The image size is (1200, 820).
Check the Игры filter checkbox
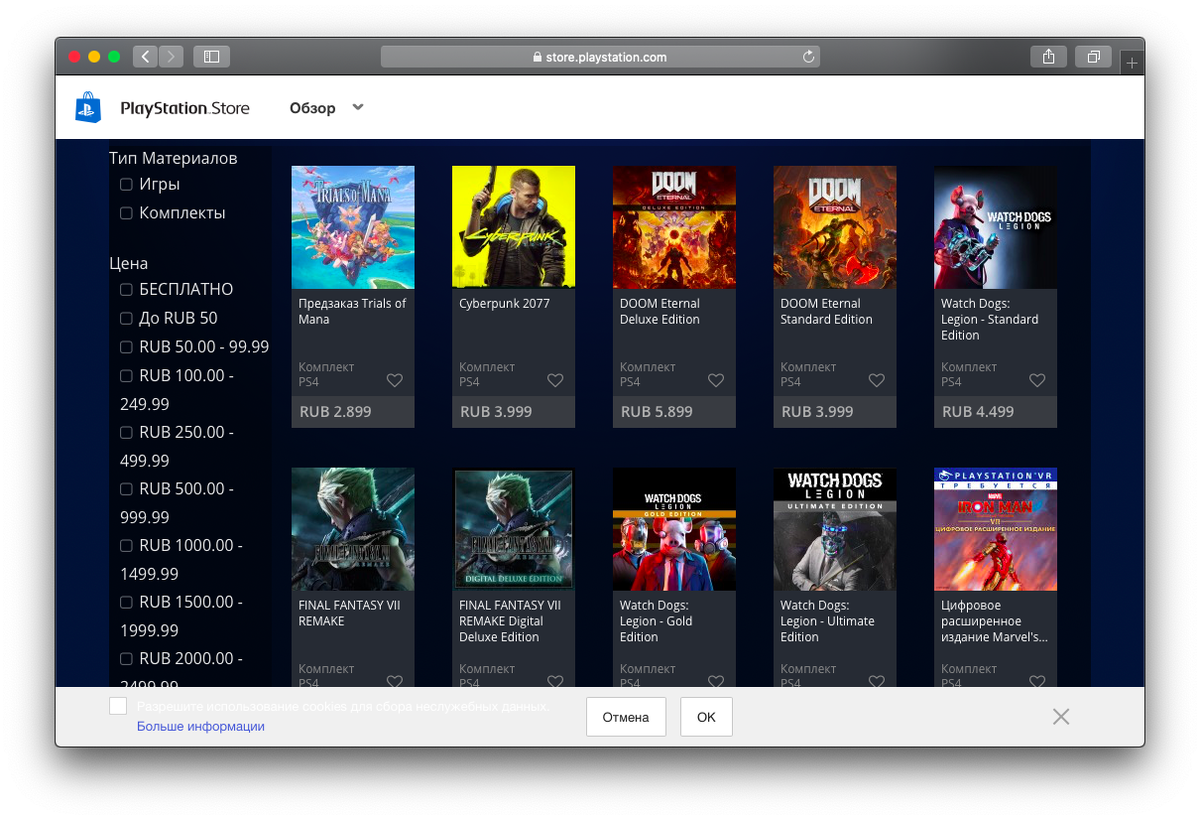point(126,184)
